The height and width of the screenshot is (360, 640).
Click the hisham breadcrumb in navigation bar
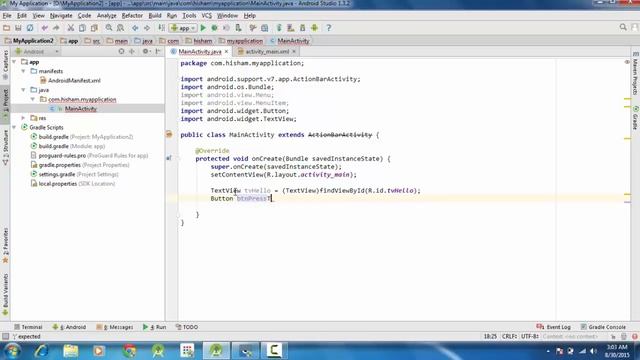pos(199,41)
